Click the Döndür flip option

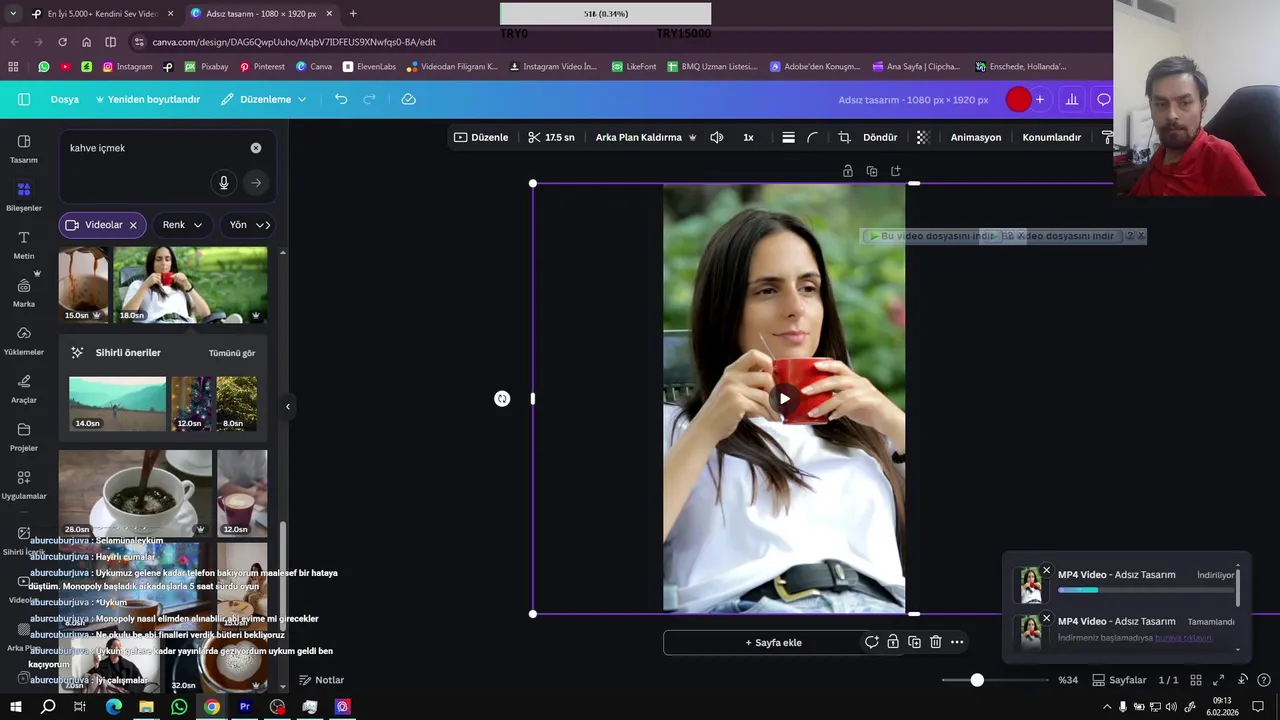[880, 137]
